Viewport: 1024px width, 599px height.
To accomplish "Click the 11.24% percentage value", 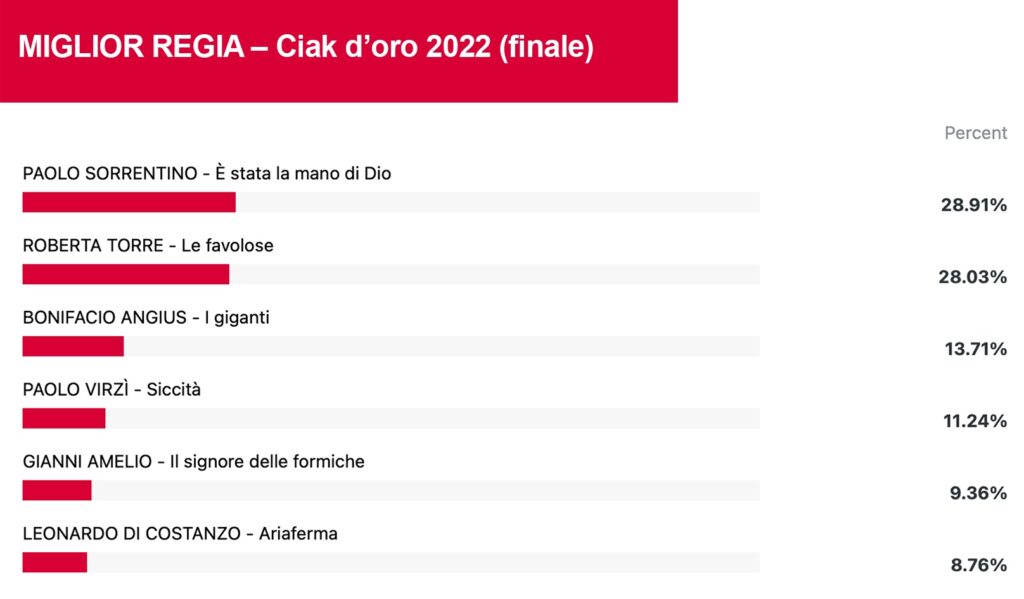I will point(975,421).
